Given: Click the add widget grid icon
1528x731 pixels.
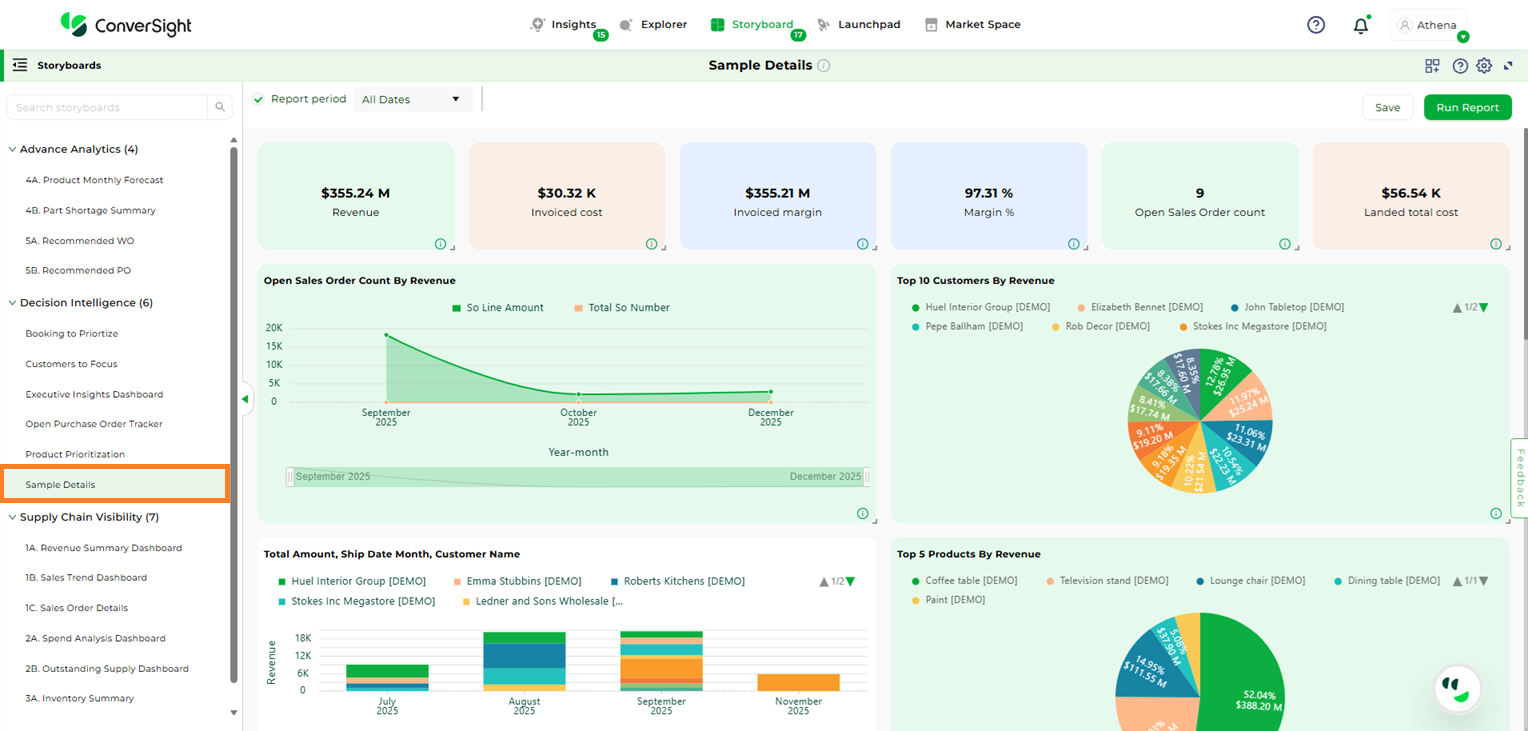Looking at the screenshot, I should pyautogui.click(x=1432, y=66).
